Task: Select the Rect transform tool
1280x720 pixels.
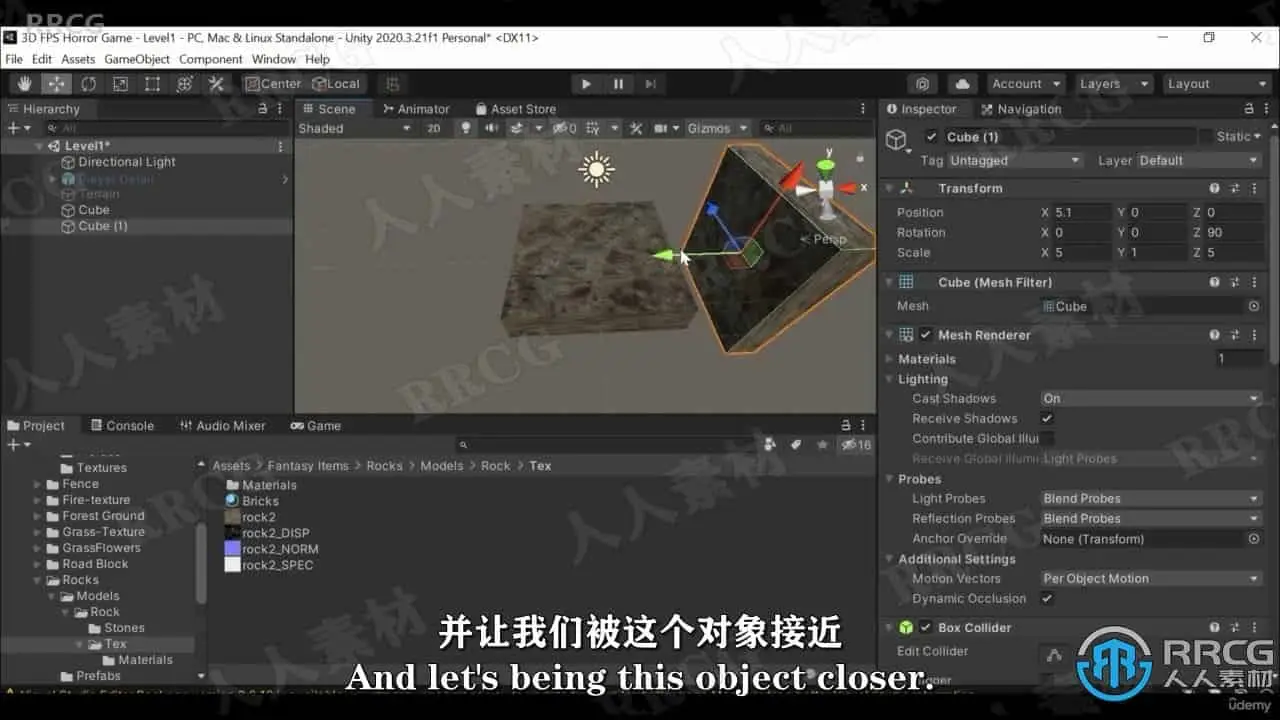Action: [152, 84]
